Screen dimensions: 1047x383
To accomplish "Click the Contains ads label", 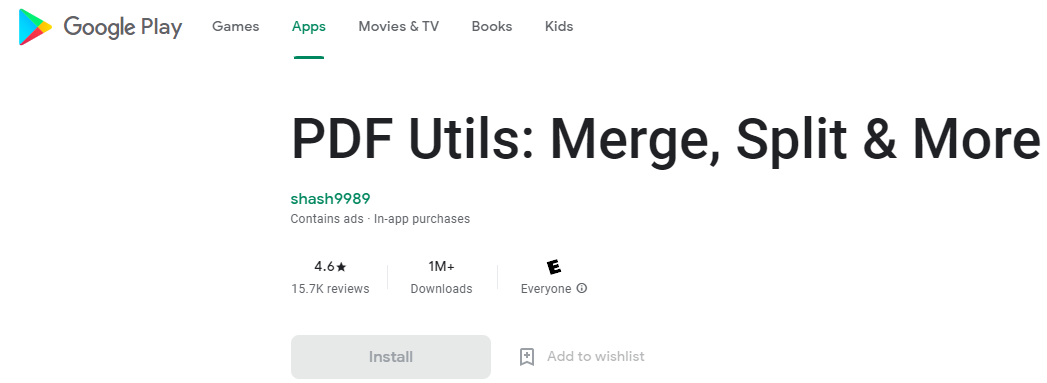I will tap(327, 219).
